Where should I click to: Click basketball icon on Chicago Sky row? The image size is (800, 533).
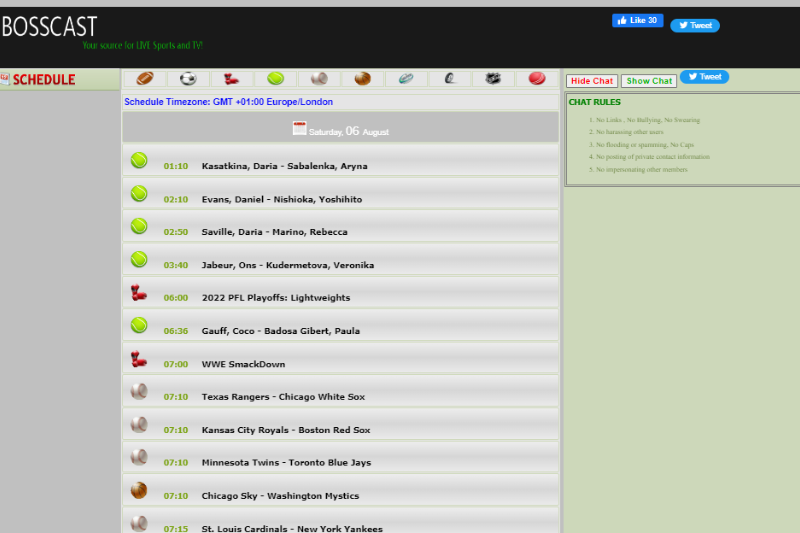coord(139,490)
